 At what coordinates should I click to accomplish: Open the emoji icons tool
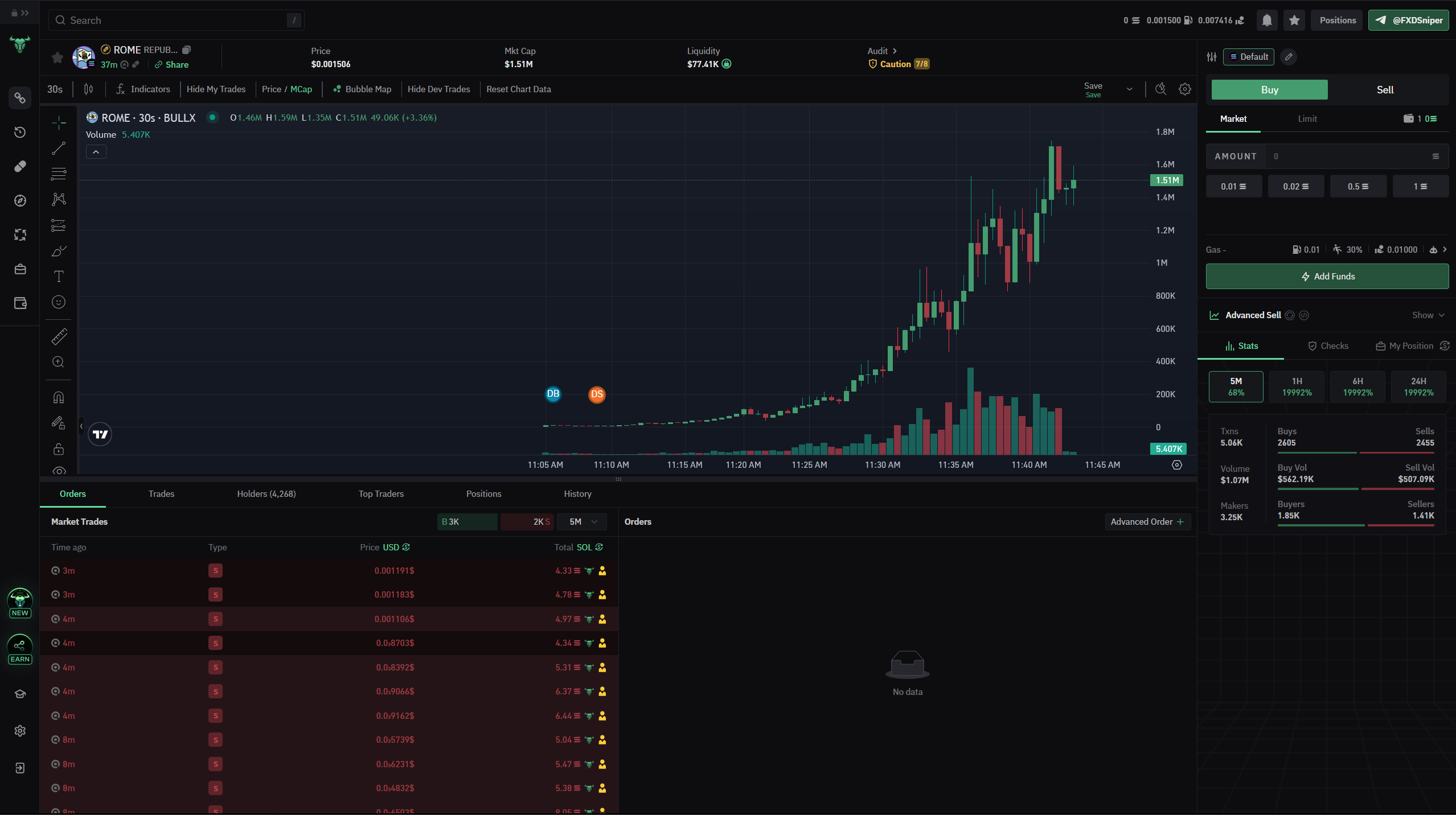tap(59, 302)
